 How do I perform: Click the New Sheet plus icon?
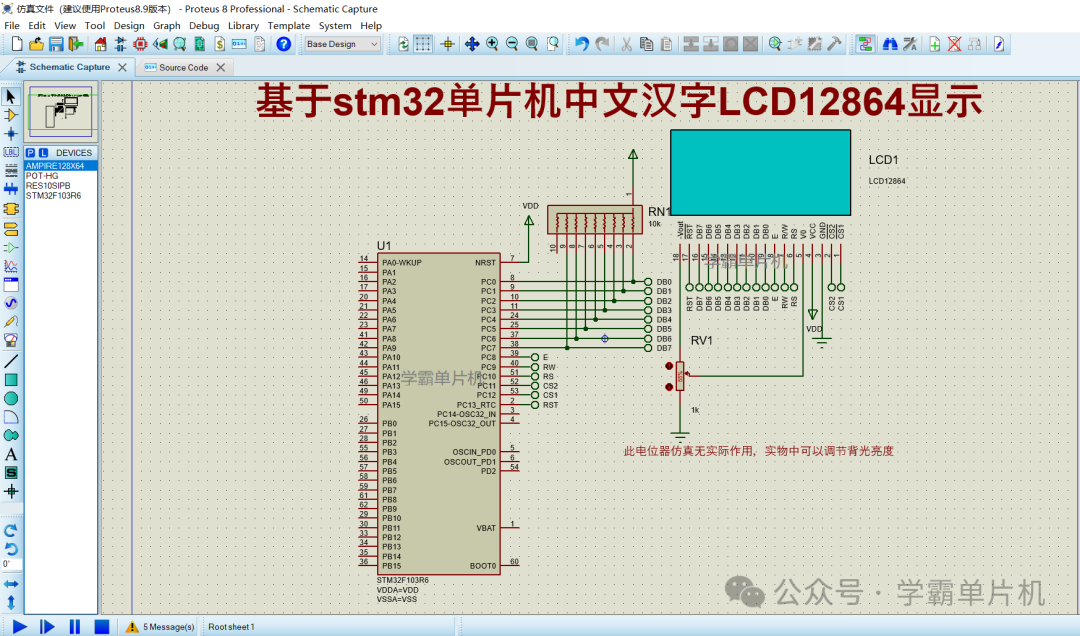pyautogui.click(x=935, y=44)
